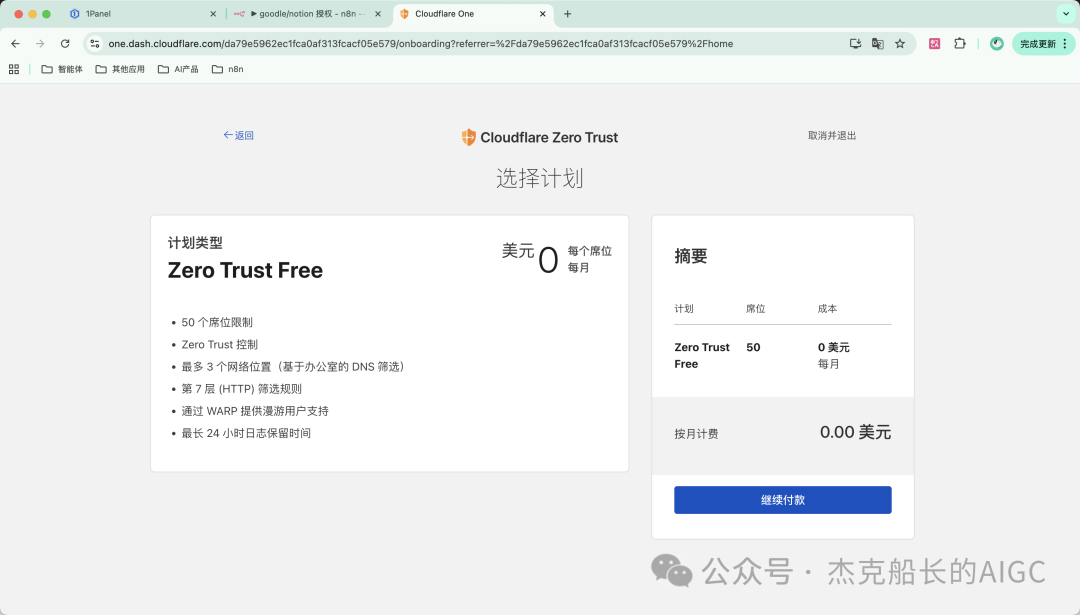The image size is (1080, 615).
Task: Bookmark this page with star icon
Action: (900, 43)
